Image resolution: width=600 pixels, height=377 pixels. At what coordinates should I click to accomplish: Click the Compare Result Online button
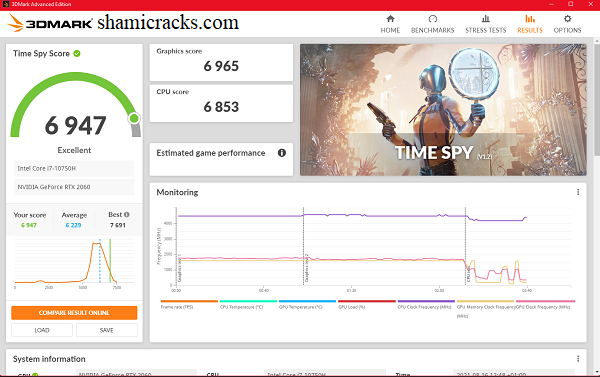click(74, 313)
